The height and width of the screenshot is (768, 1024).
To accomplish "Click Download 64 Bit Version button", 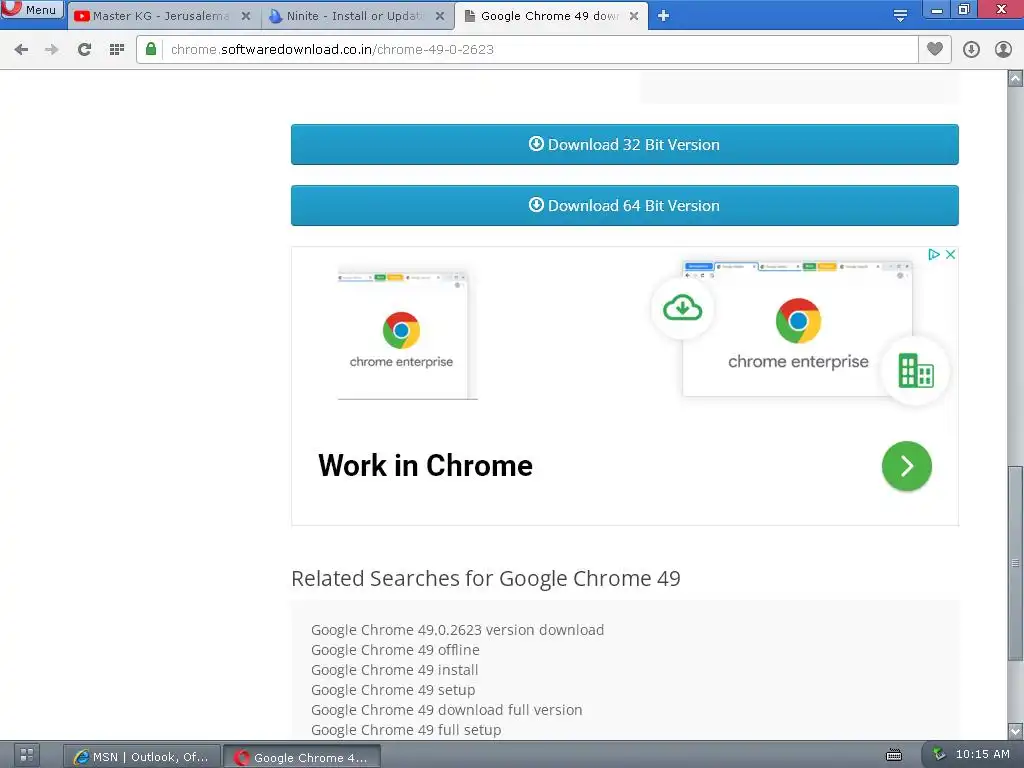I will 624,206.
